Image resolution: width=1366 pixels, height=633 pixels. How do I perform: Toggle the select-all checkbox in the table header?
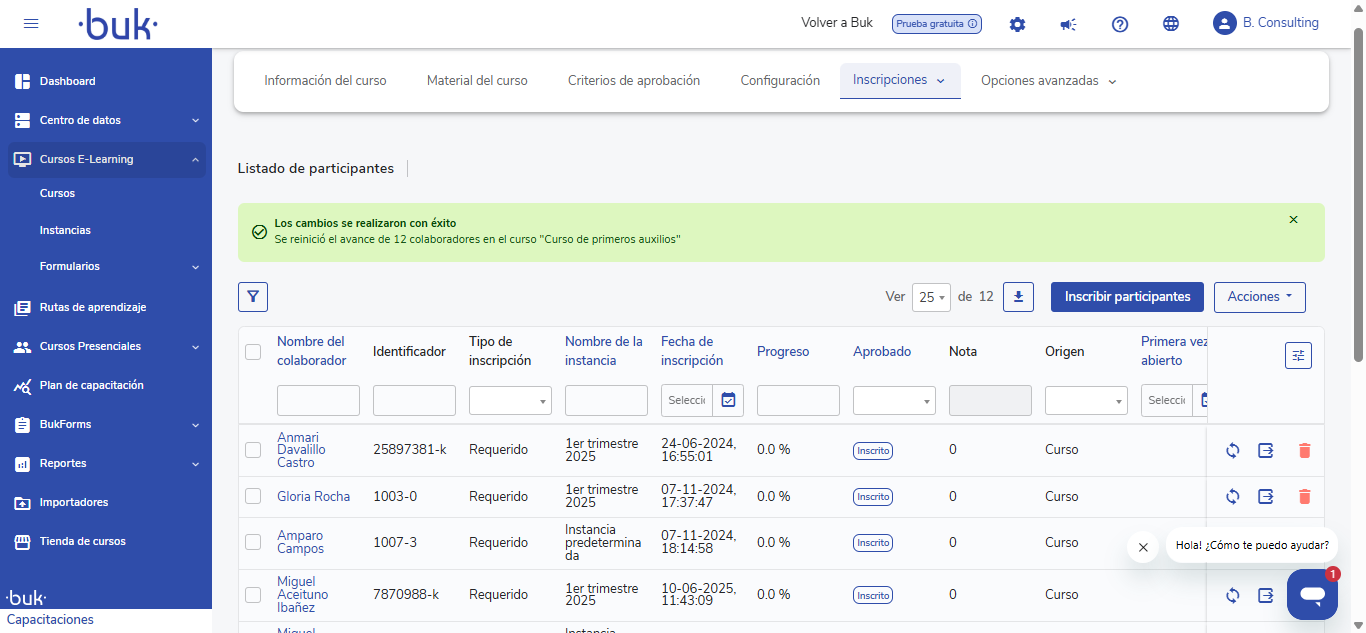pyautogui.click(x=253, y=352)
